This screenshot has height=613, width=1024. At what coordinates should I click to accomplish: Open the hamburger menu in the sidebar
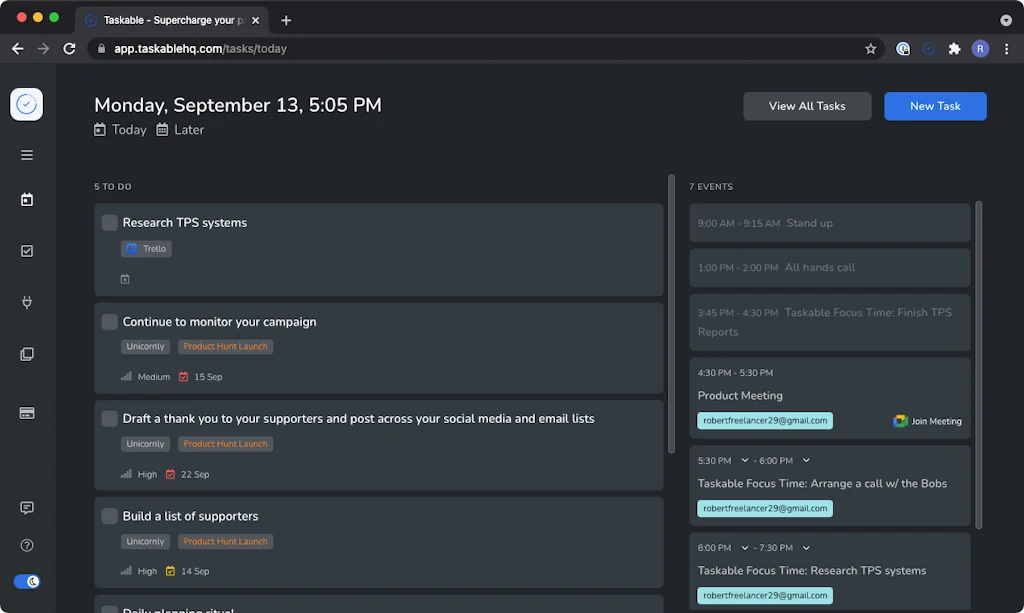(27, 155)
